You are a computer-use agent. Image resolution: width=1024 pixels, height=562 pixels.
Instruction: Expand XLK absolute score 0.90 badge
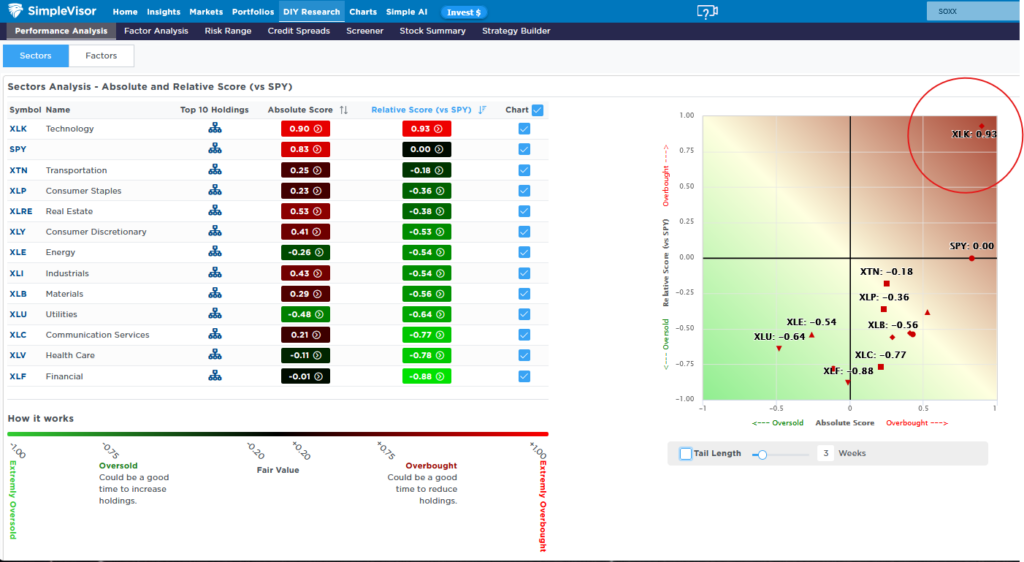click(305, 129)
